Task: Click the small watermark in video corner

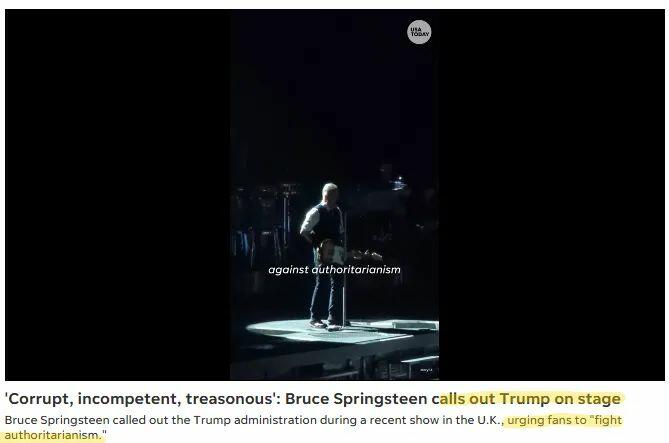Action: (x=426, y=370)
